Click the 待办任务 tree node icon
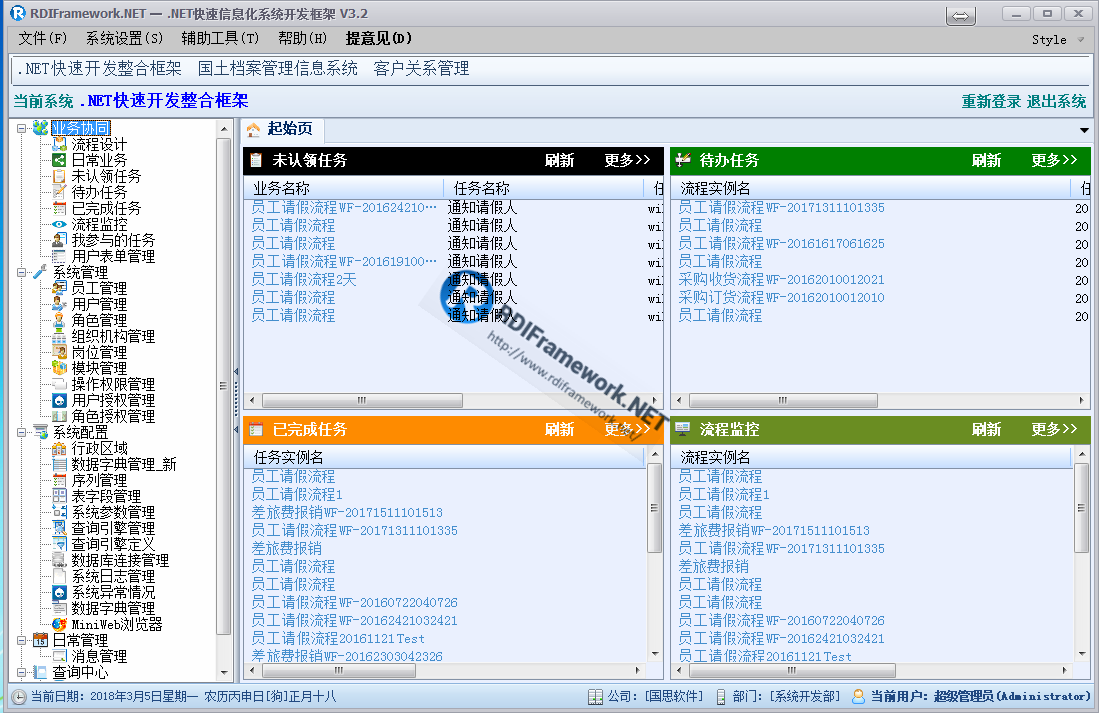 [x=60, y=193]
